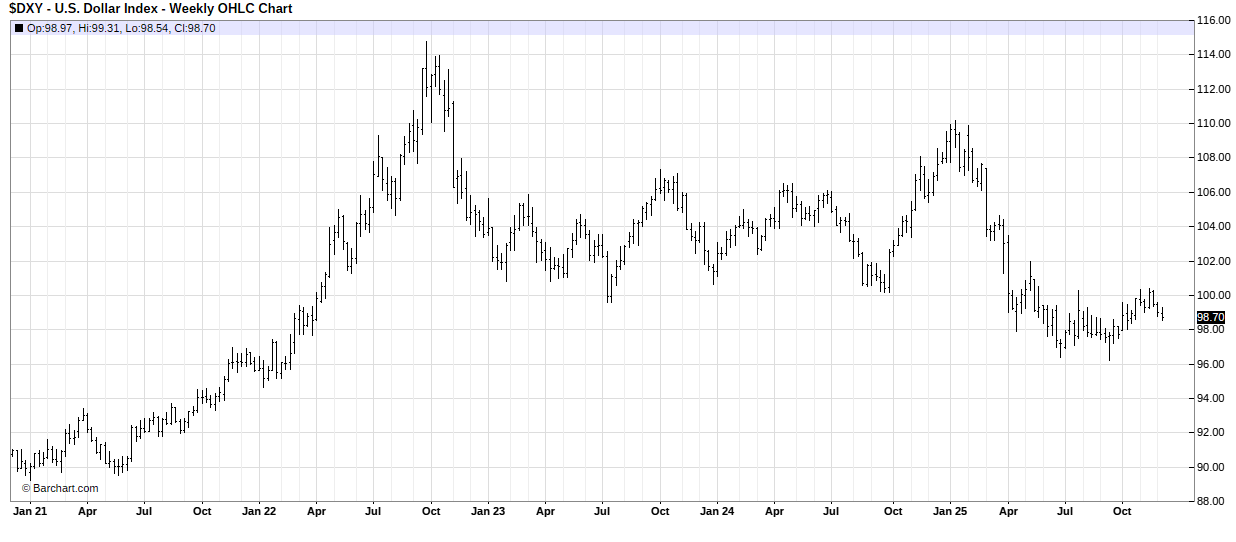Click the 104.00 price axis label
The width and height of the screenshot is (1236, 542).
pyautogui.click(x=1214, y=226)
